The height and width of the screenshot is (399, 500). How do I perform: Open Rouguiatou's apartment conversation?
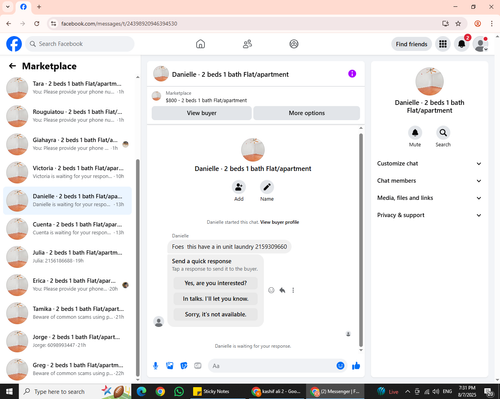[67, 116]
